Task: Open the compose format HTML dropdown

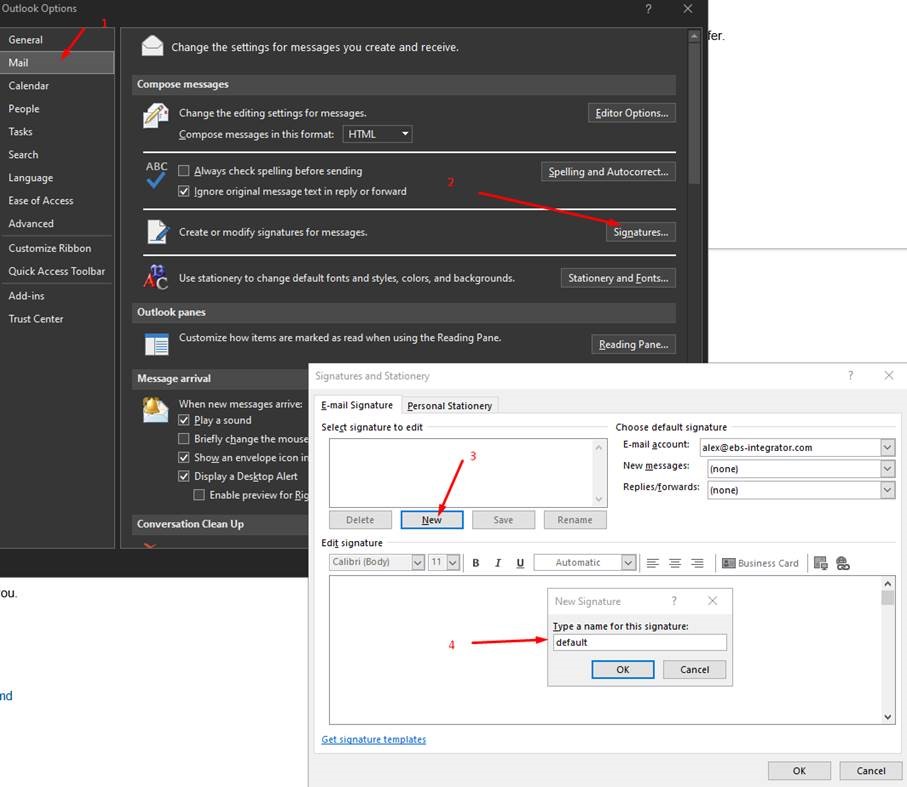Action: pyautogui.click(x=377, y=134)
